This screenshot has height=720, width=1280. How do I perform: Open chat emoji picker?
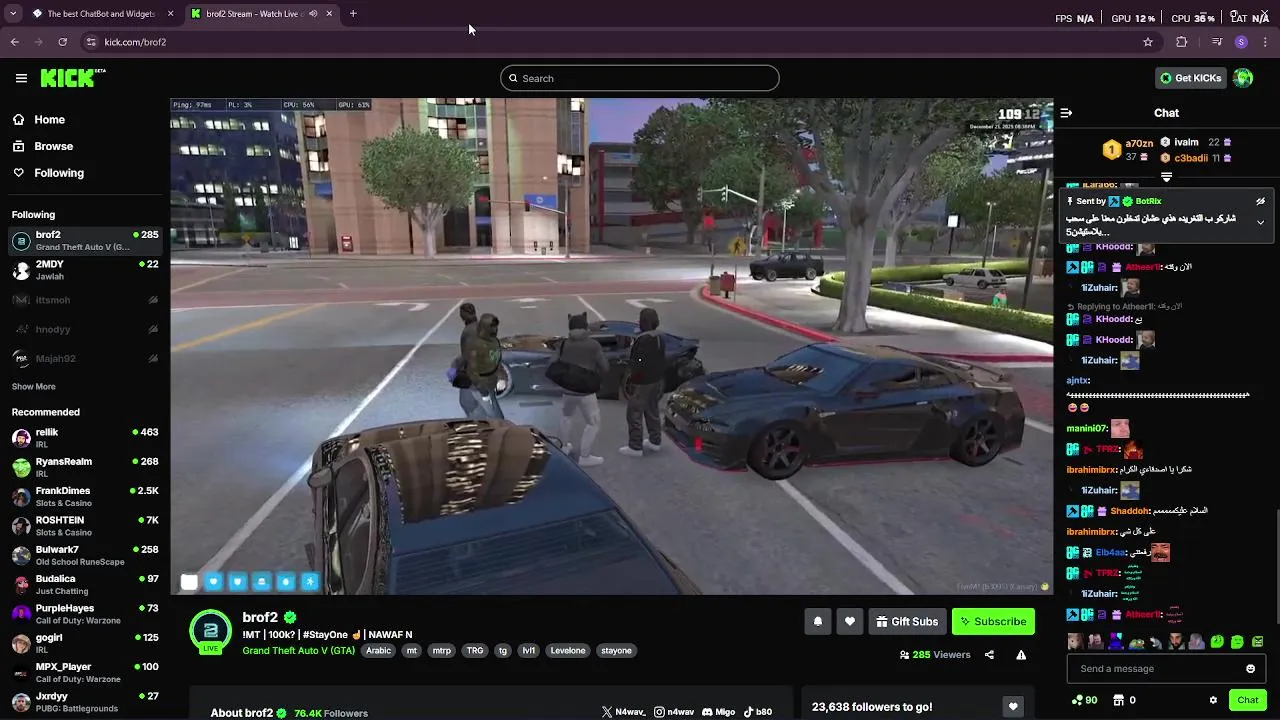1250,669
